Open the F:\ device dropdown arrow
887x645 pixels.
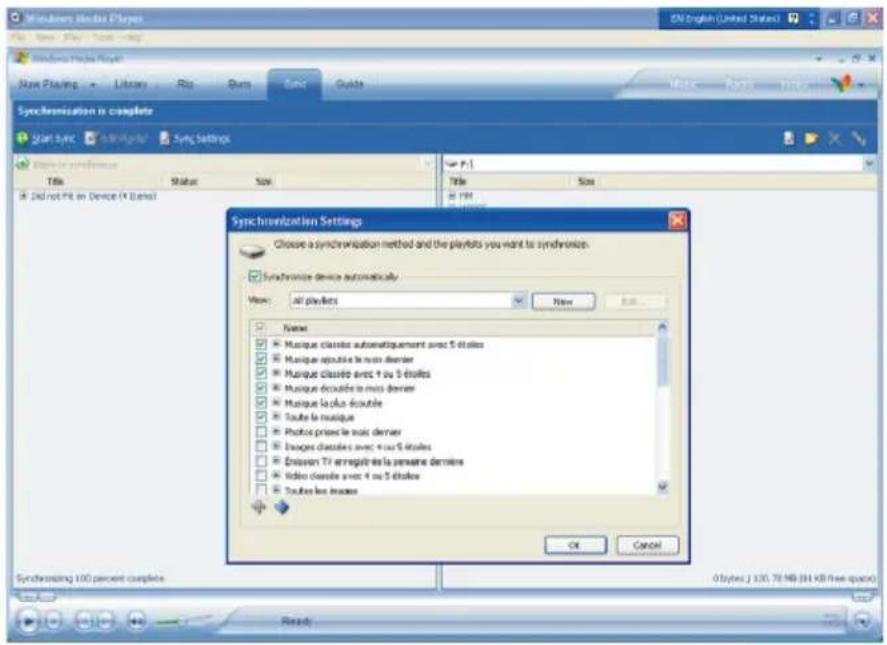[869, 164]
